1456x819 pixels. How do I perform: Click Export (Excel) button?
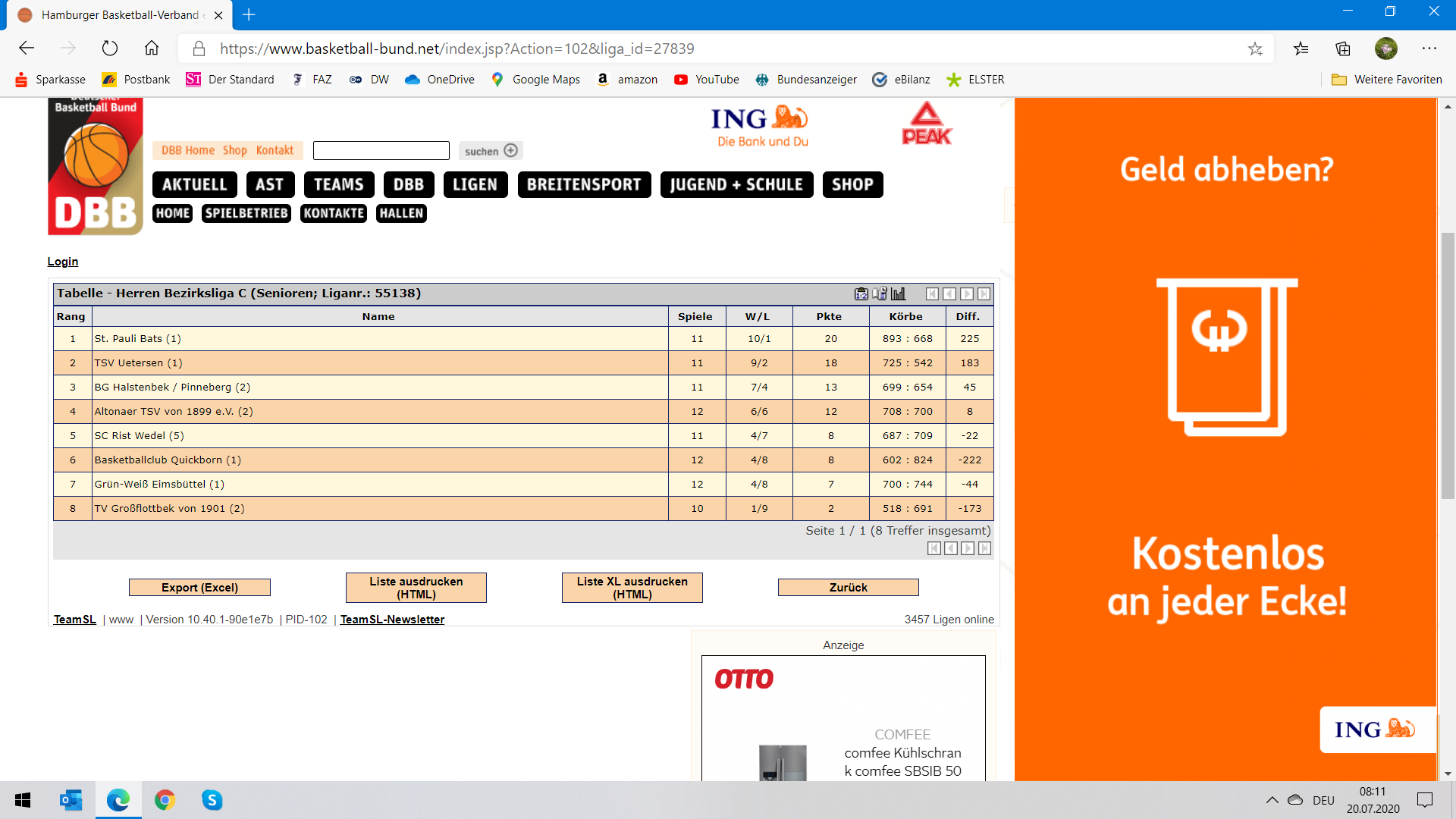point(199,588)
